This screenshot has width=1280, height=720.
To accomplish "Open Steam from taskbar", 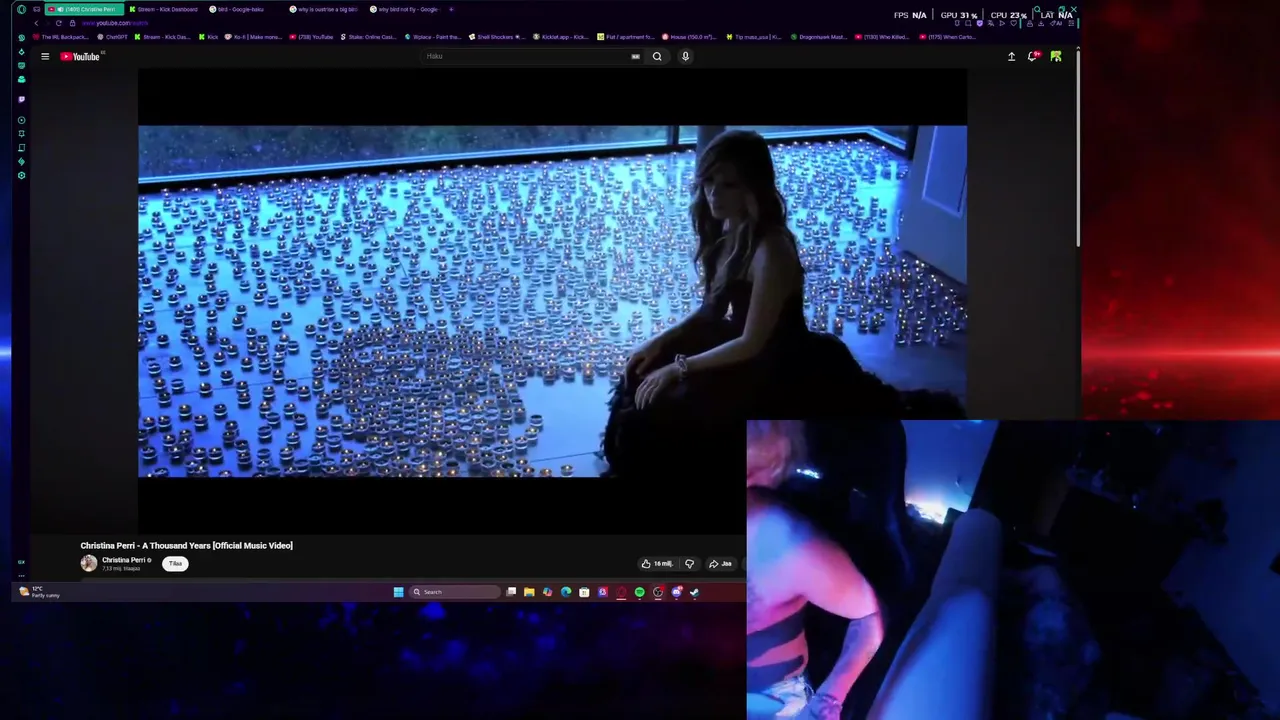I will click(694, 592).
